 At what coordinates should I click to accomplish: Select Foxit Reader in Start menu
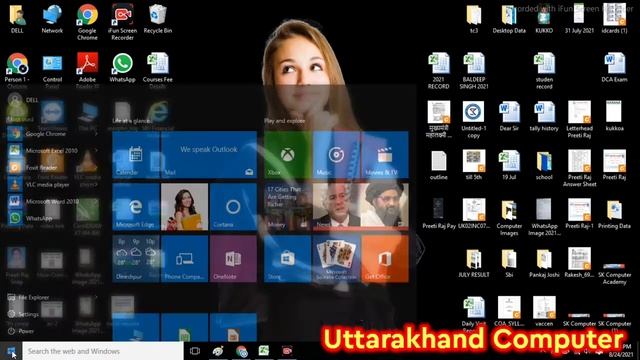53,167
